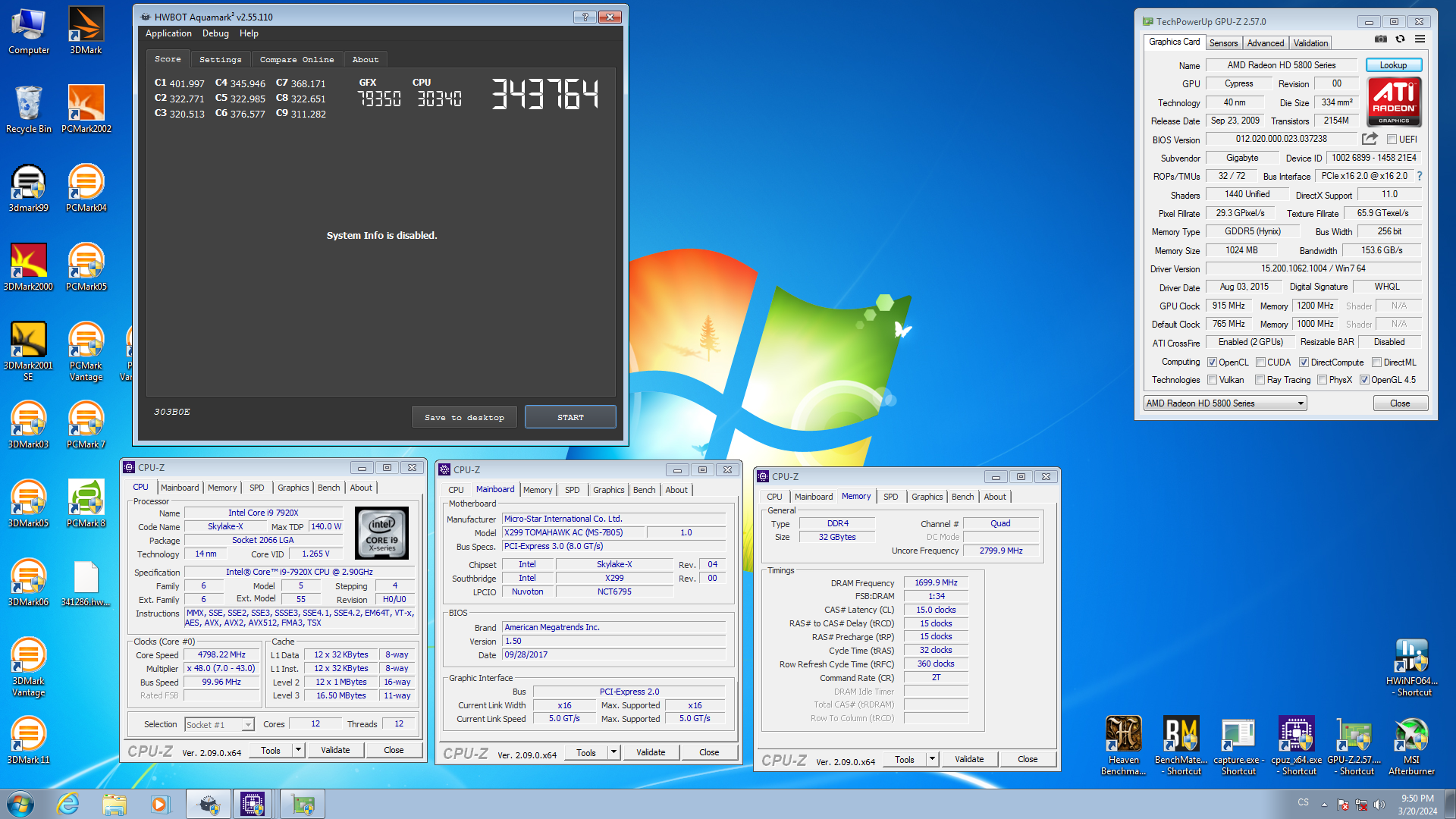
Task: Click Intel Core i9 logo in CPU-Z
Action: pyautogui.click(x=381, y=533)
